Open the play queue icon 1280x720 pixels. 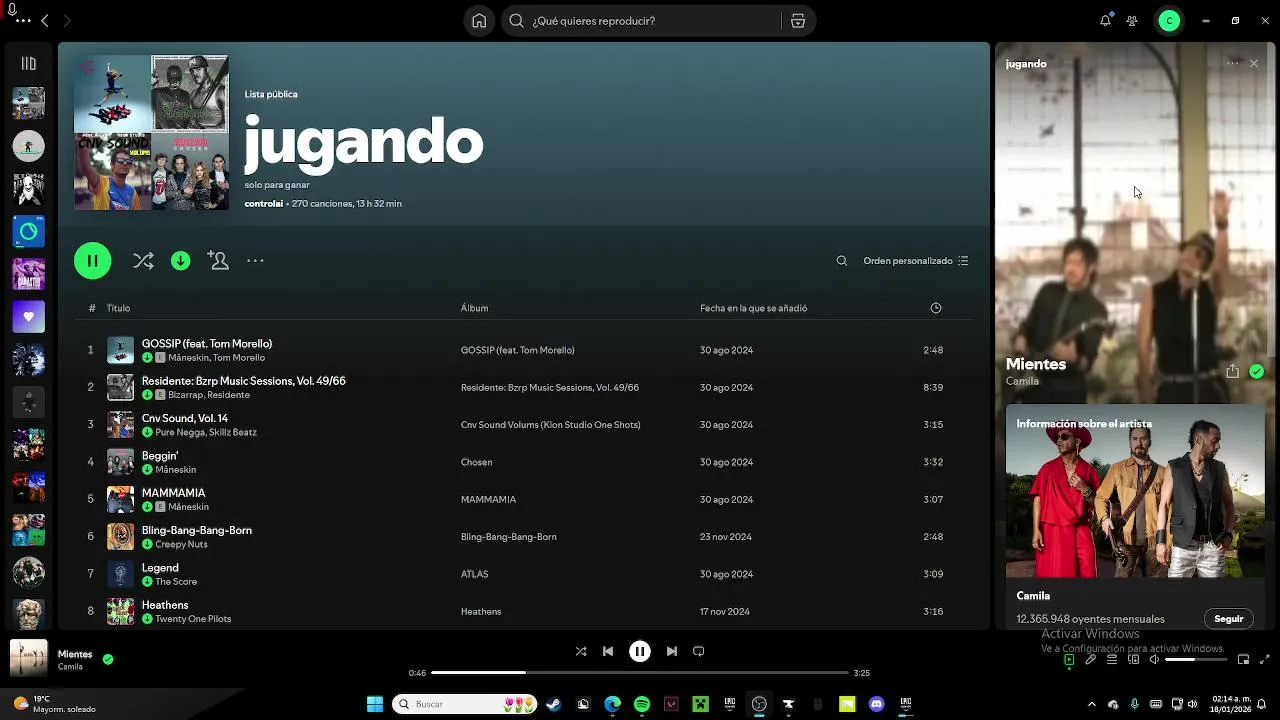[x=1112, y=660]
